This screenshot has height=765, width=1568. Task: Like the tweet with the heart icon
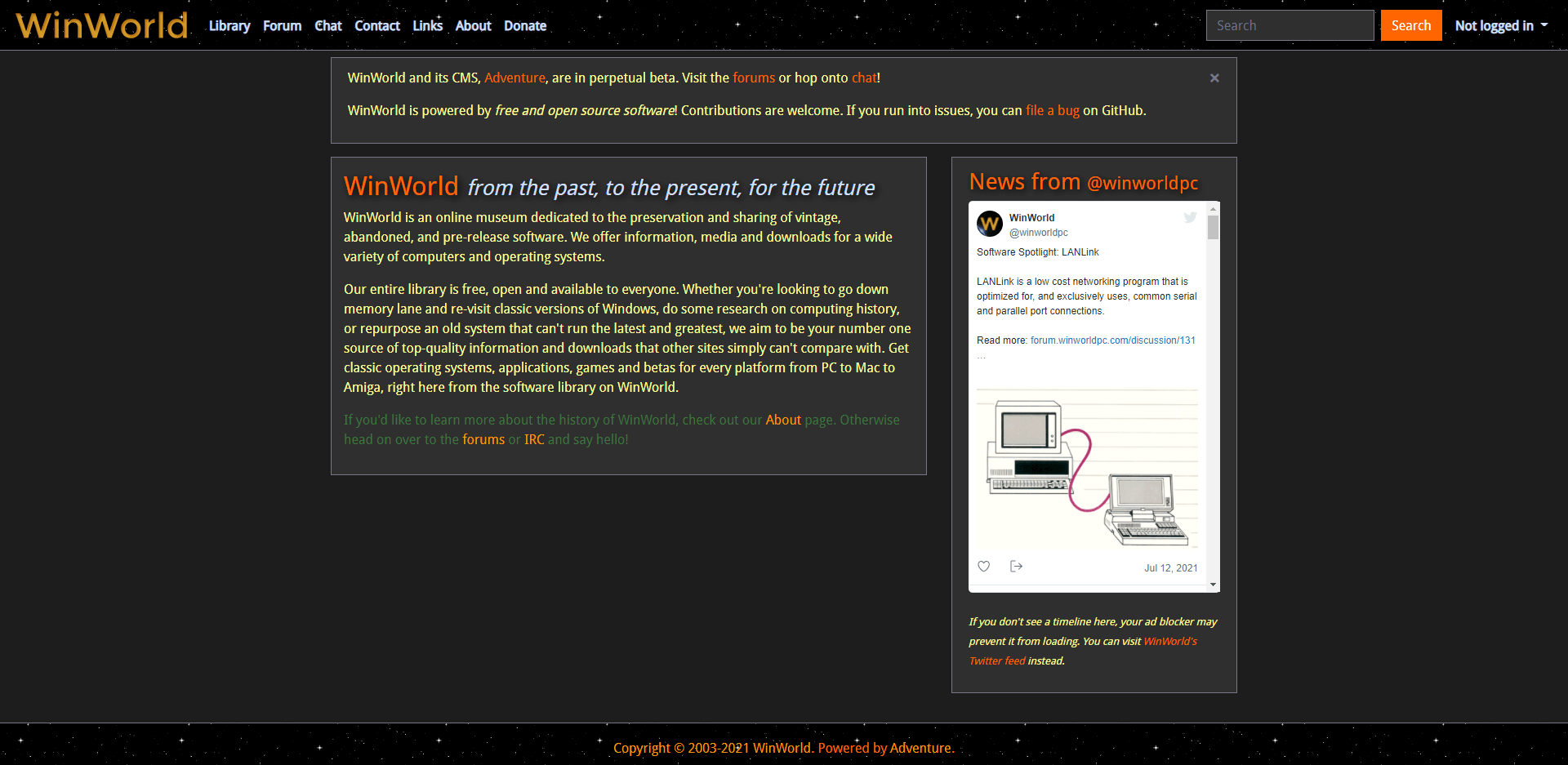tap(983, 566)
